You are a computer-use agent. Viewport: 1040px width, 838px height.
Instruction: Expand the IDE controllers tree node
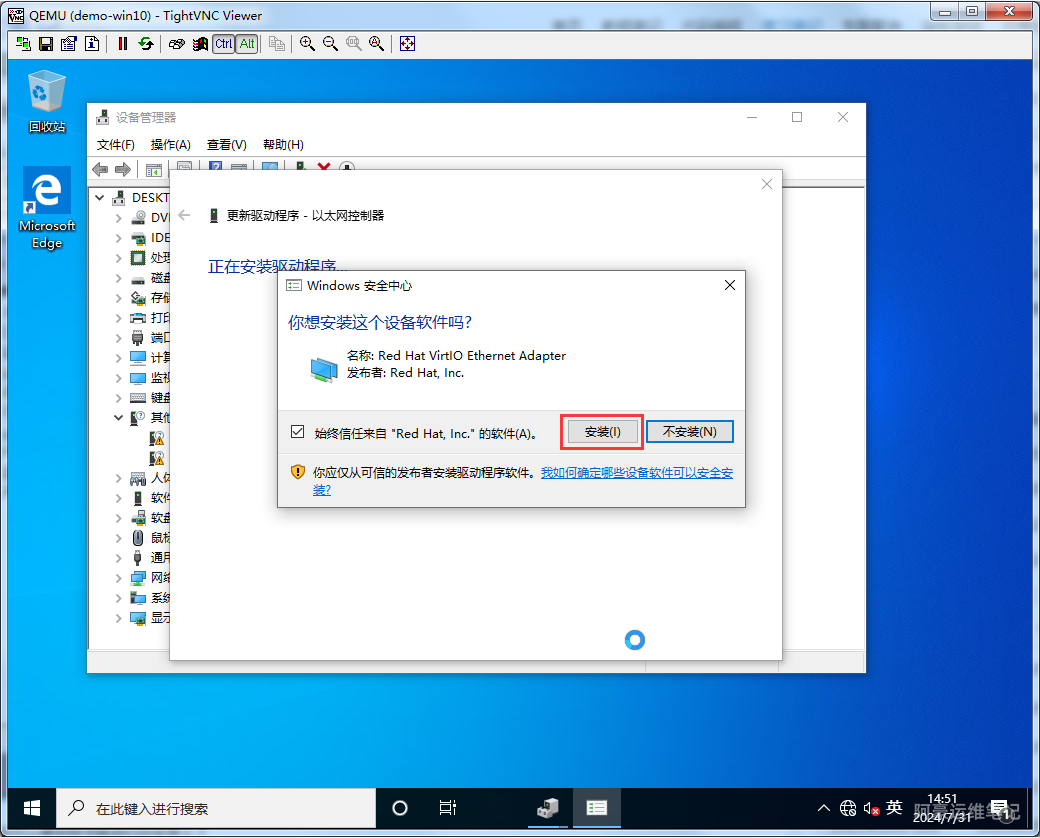click(119, 238)
